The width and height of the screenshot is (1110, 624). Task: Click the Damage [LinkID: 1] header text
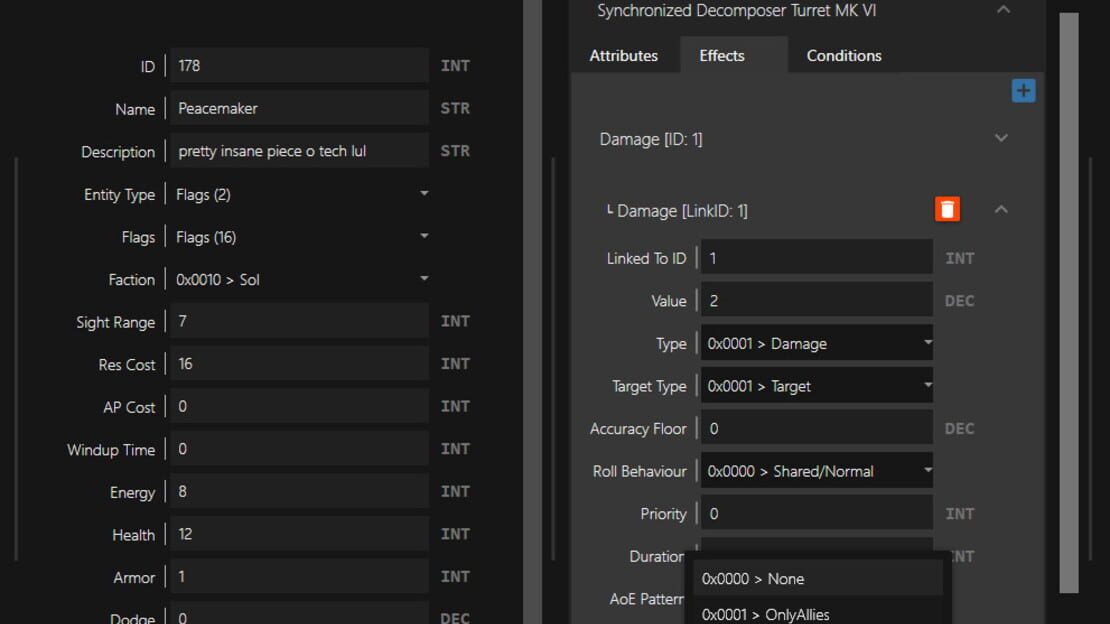(x=682, y=210)
